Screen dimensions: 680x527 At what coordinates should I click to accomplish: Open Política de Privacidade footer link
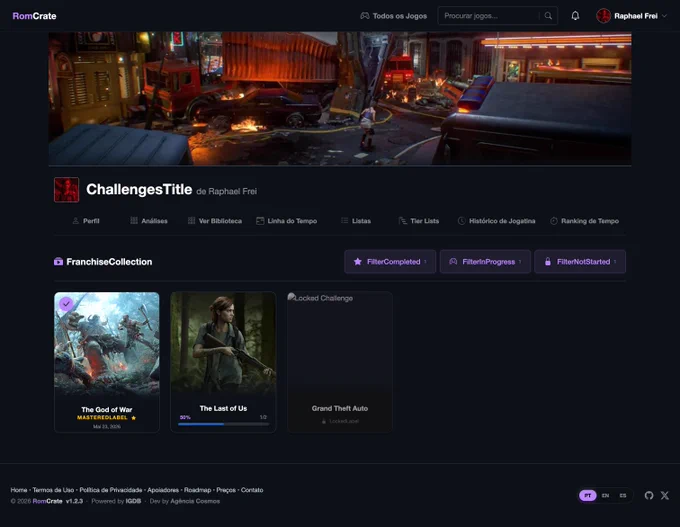pyautogui.click(x=111, y=490)
